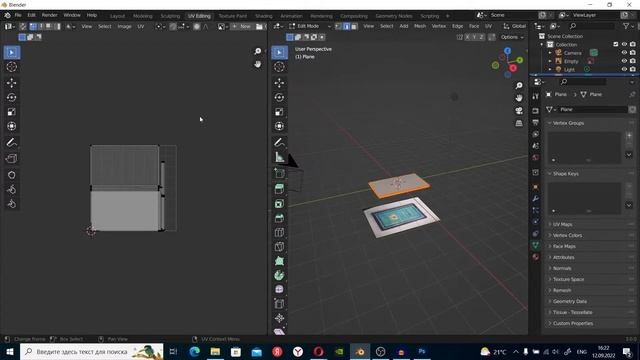Select the Inset Faces tool in 3D viewport

click(279, 204)
